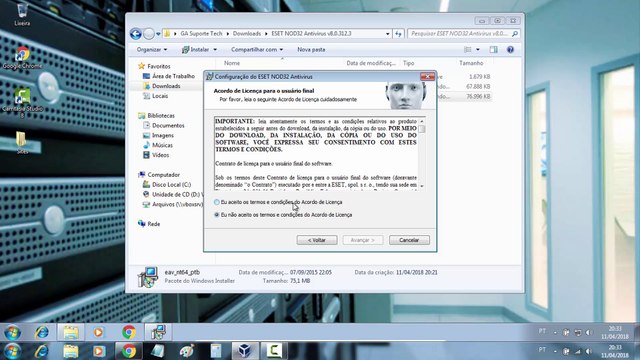The width and height of the screenshot is (640, 360).
Task: Open the Instalar dropdown arrow
Action: 215,50
